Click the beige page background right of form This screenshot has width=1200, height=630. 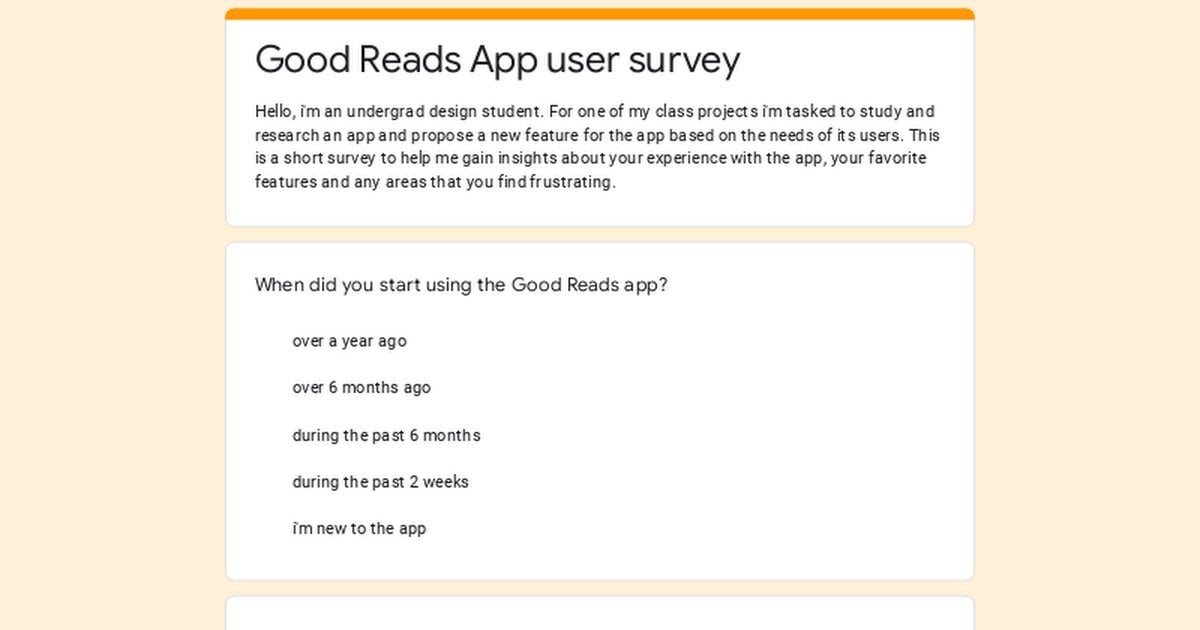tap(1087, 315)
